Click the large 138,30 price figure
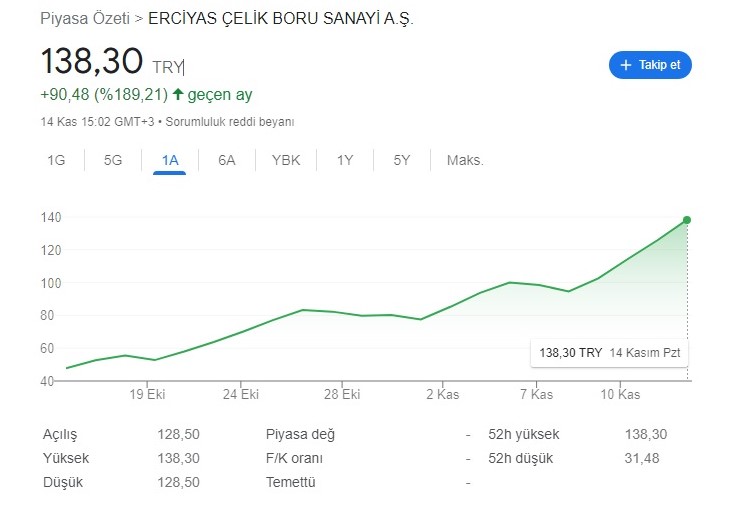The width and height of the screenshot is (740, 510). 92,62
